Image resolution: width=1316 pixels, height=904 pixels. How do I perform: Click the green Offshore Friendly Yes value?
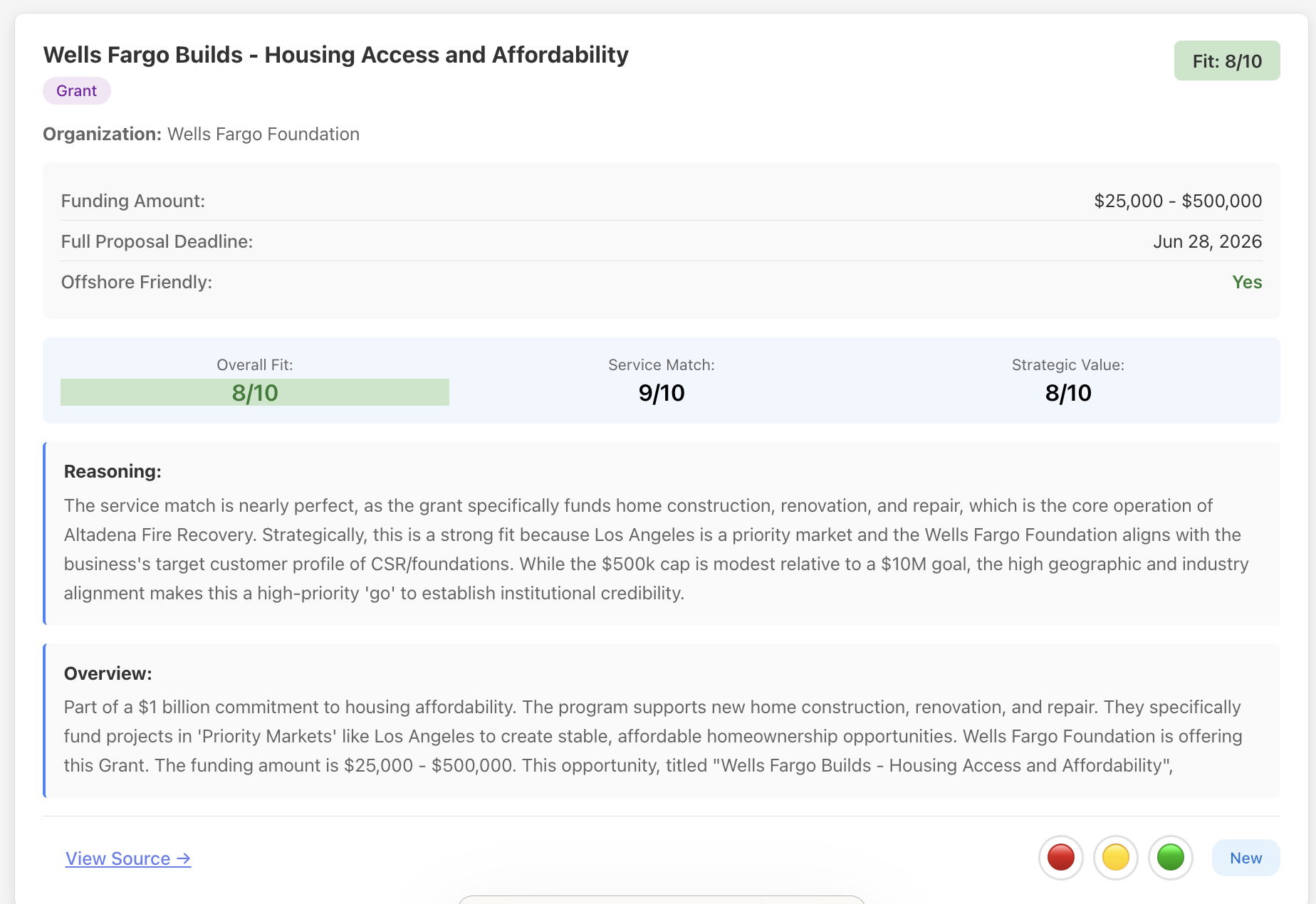(1247, 283)
